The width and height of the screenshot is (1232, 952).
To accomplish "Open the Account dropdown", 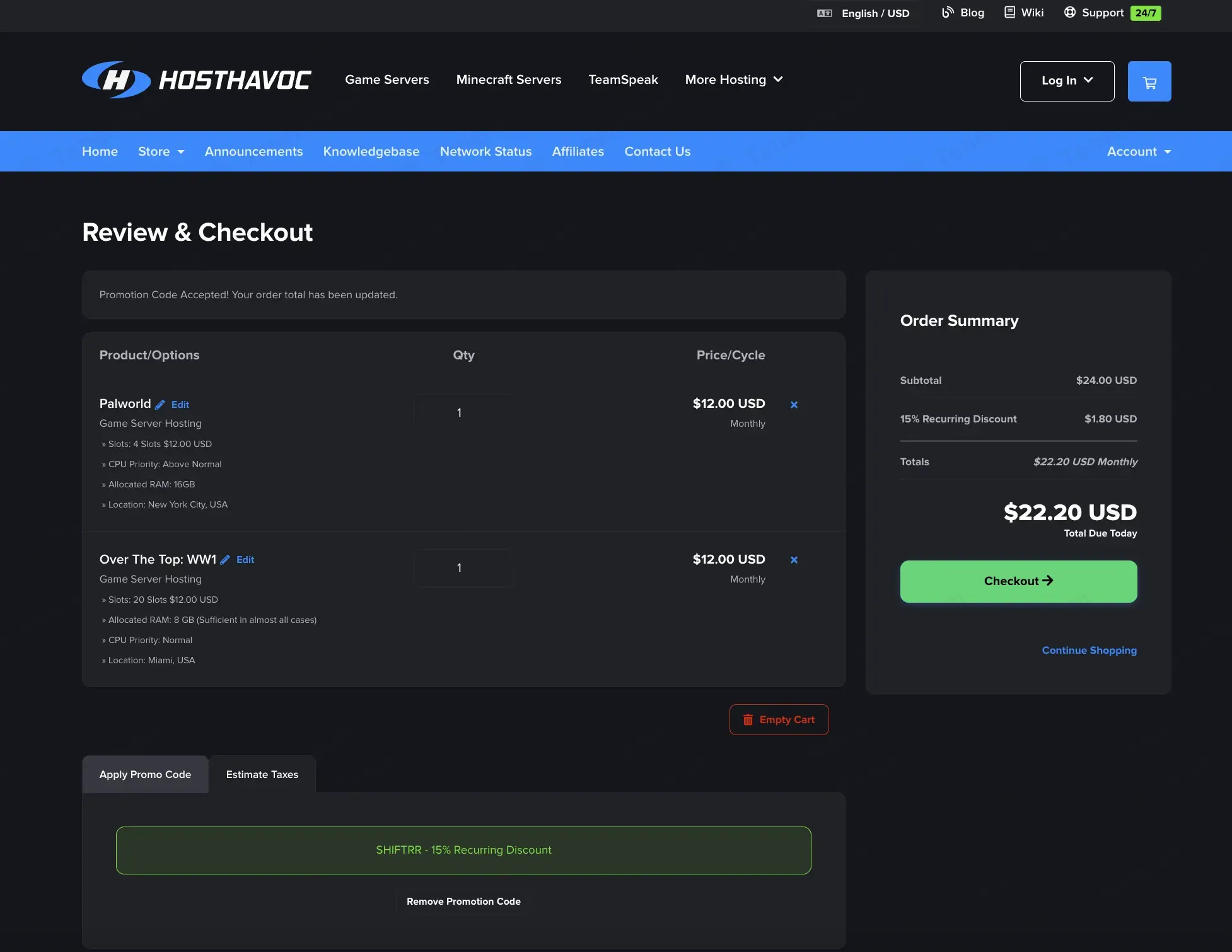I will [x=1139, y=152].
